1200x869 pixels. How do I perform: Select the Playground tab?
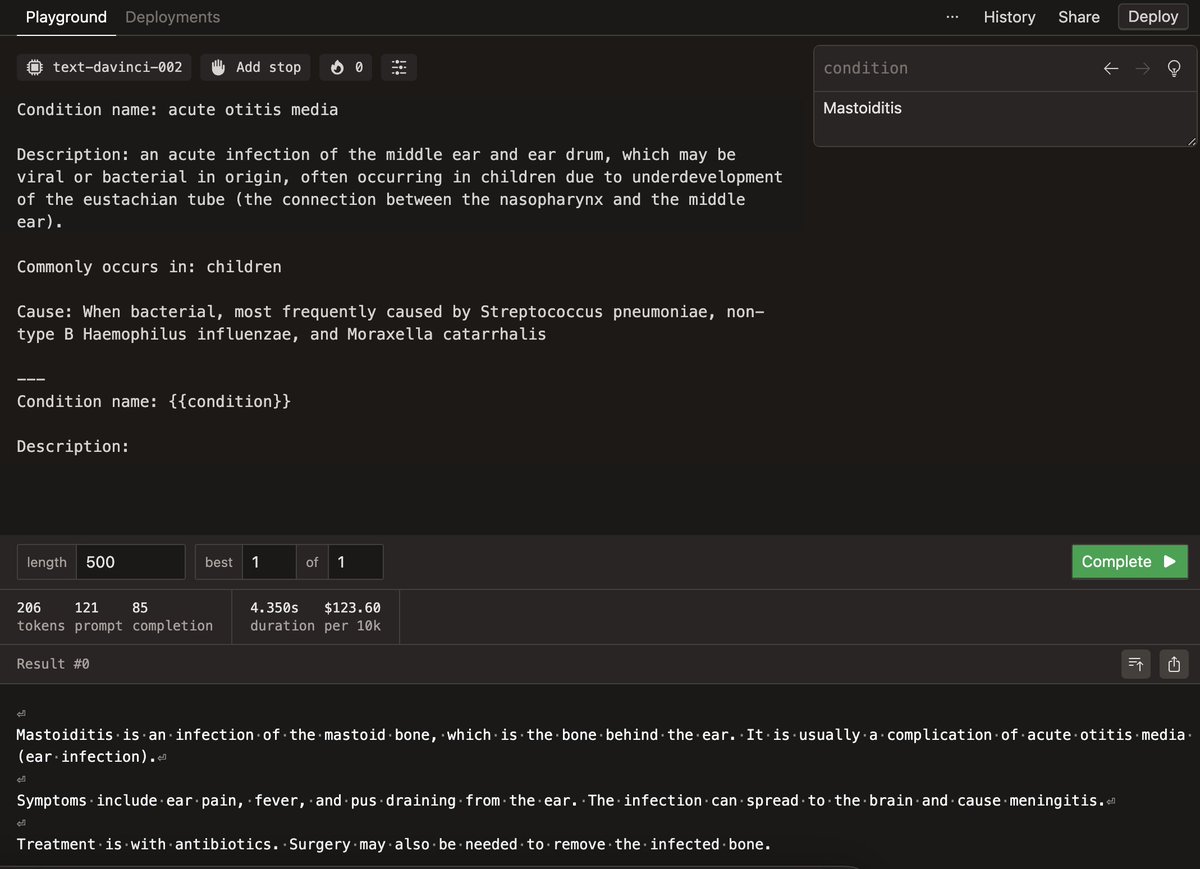tap(66, 17)
